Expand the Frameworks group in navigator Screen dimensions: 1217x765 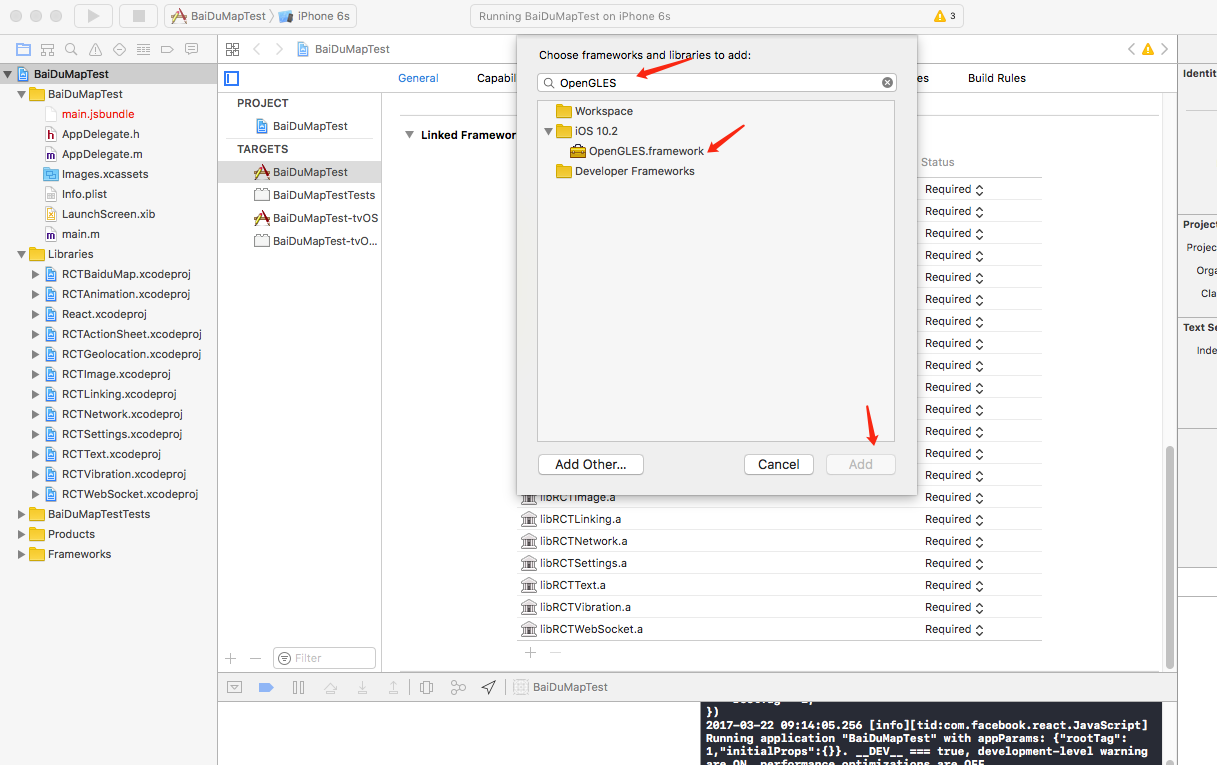coord(22,554)
